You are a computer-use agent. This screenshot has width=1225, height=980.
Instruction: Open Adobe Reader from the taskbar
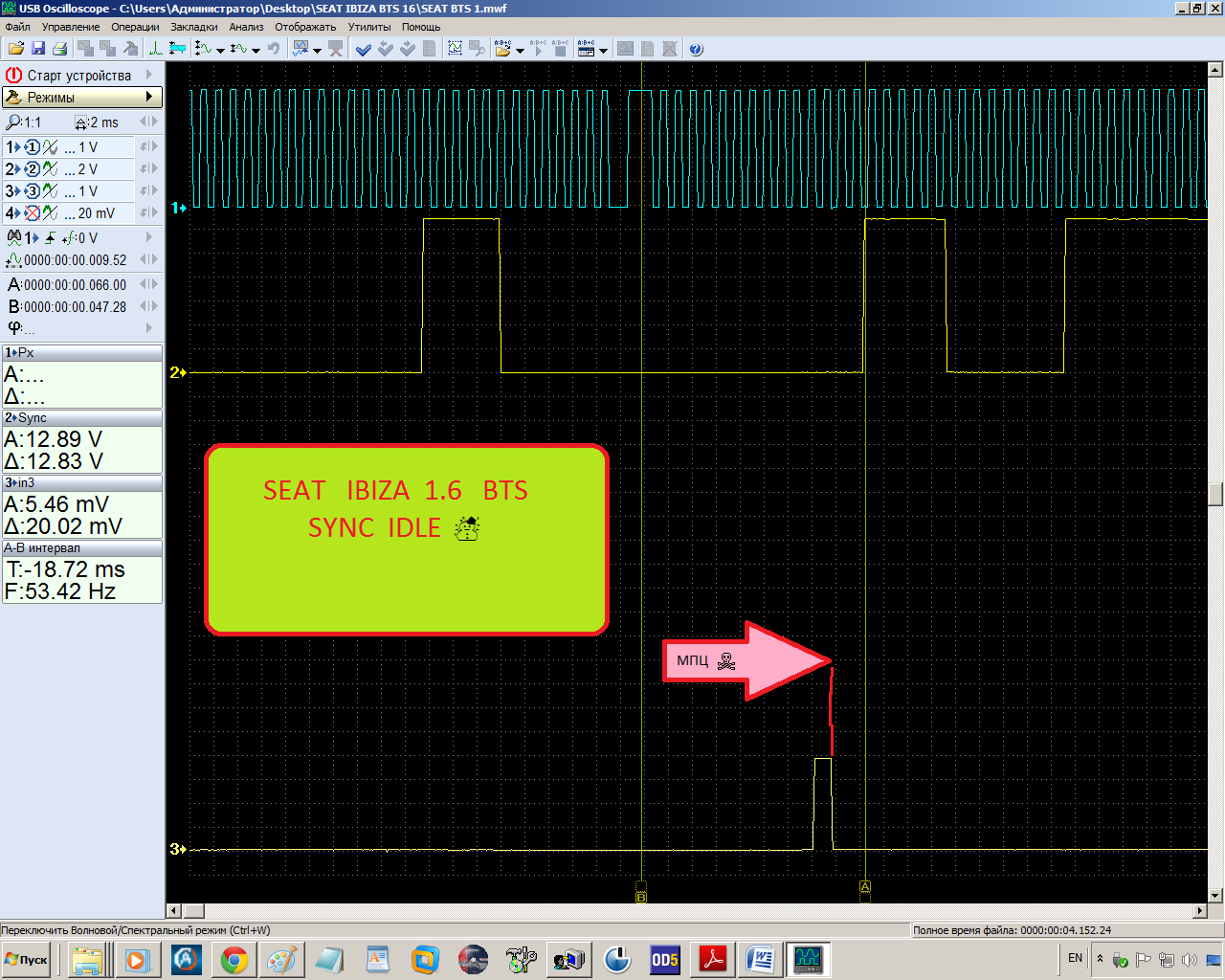point(713,960)
